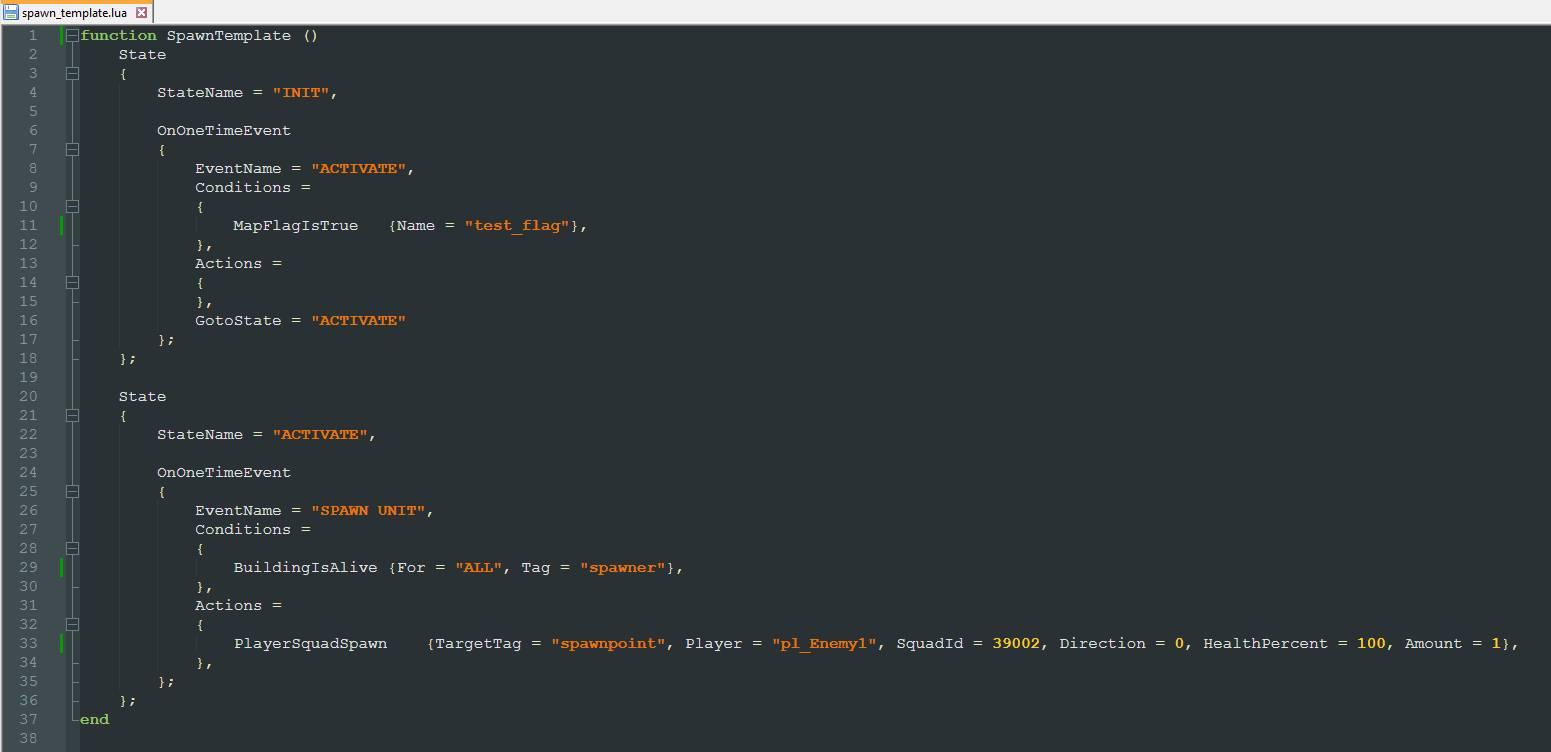This screenshot has width=1551, height=752.
Task: Click "Conditions =" on line 9
Action: coord(253,187)
